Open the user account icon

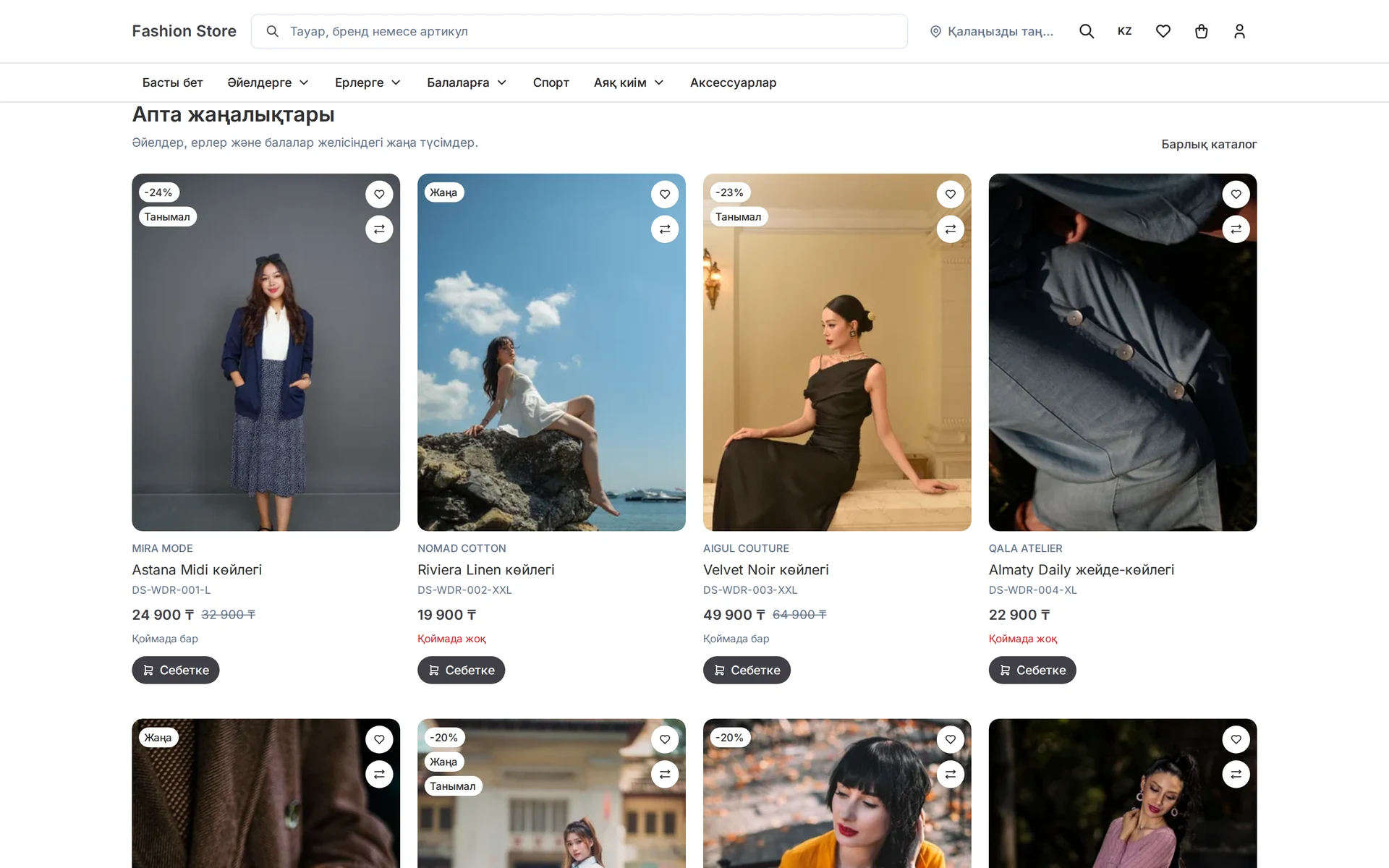click(x=1239, y=31)
